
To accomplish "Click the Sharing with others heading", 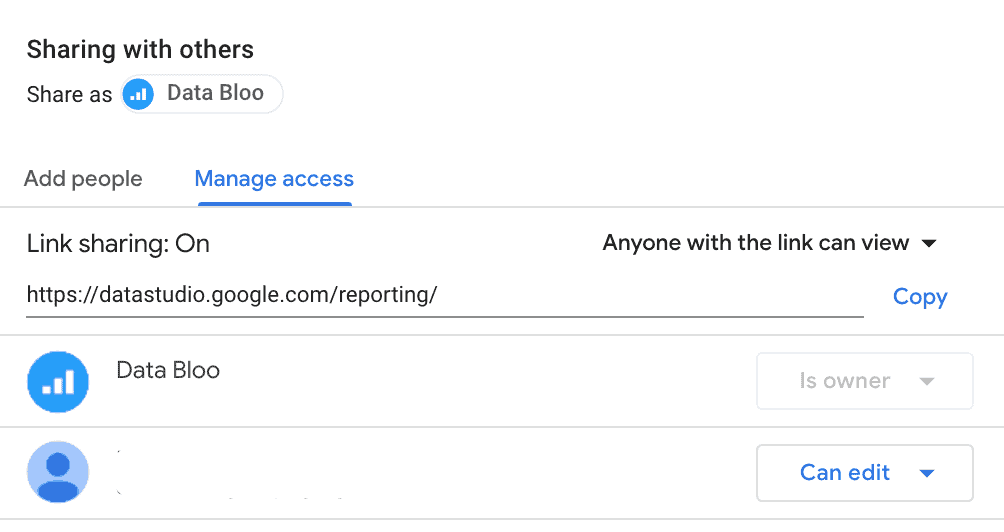I will [x=140, y=49].
